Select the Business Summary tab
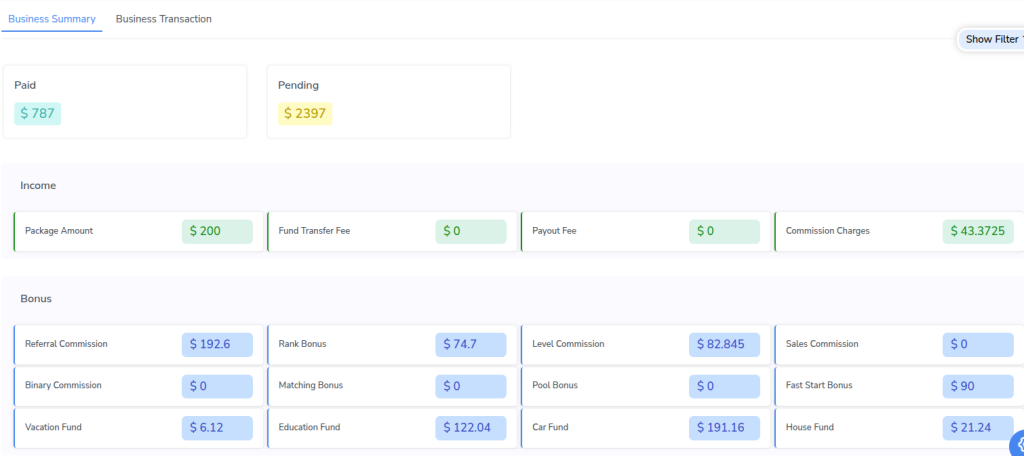 coord(52,19)
